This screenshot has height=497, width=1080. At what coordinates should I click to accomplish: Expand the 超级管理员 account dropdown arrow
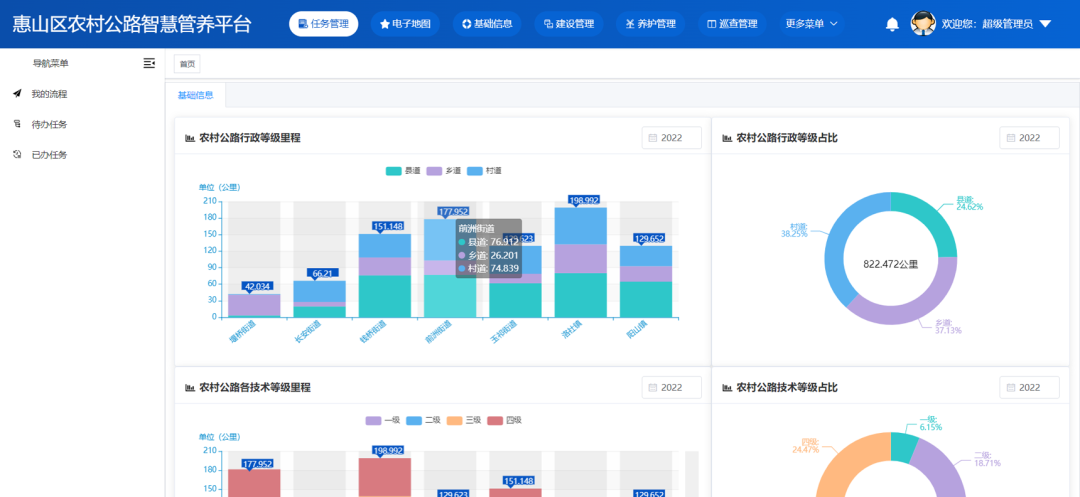click(x=1045, y=24)
